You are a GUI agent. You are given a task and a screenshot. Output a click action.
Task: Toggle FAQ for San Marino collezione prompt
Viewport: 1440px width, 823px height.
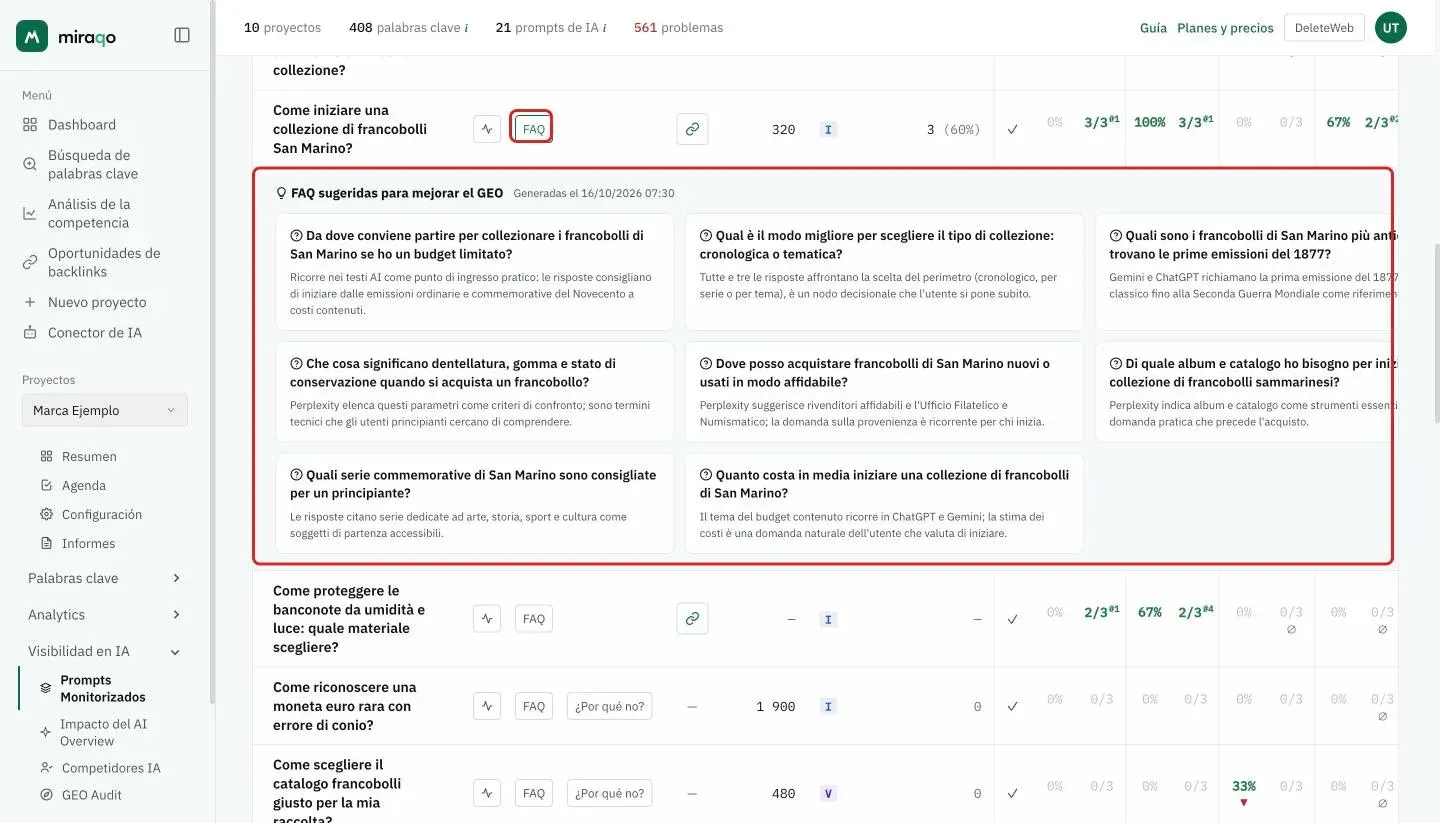[x=534, y=129]
